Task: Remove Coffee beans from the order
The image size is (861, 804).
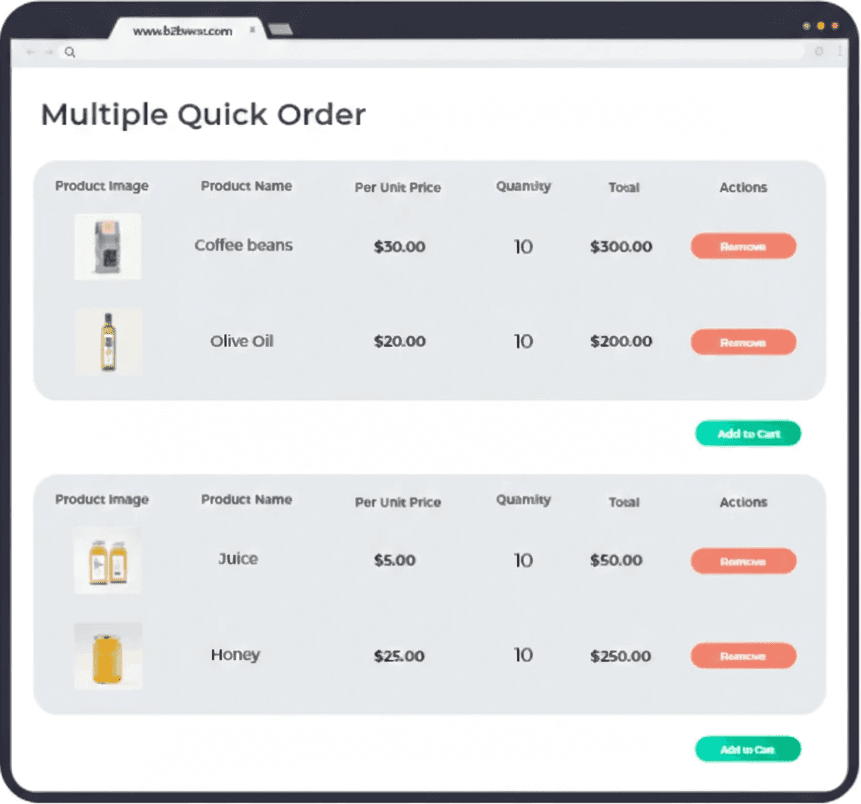Action: (x=743, y=246)
